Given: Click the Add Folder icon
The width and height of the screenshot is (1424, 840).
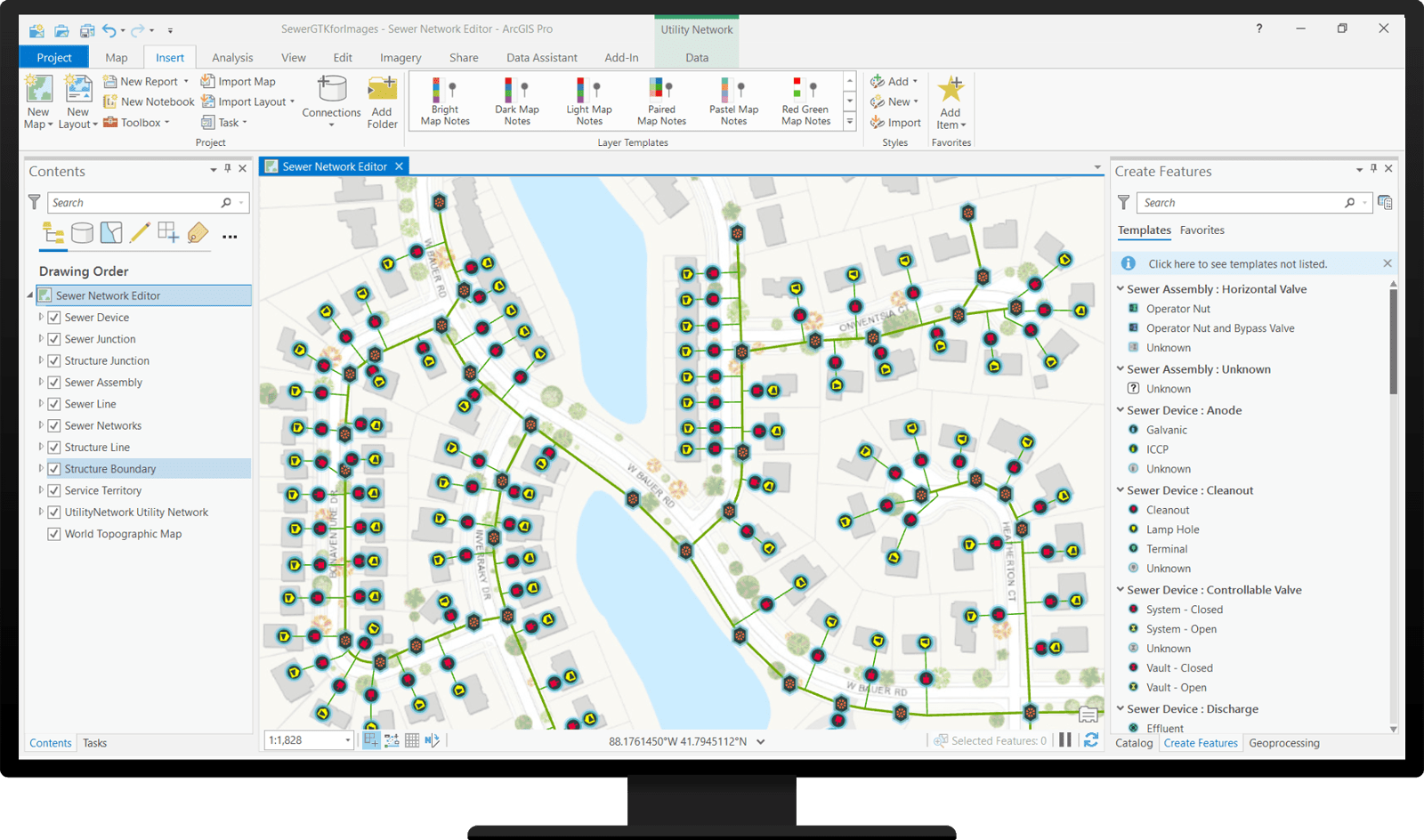Looking at the screenshot, I should point(383,89).
